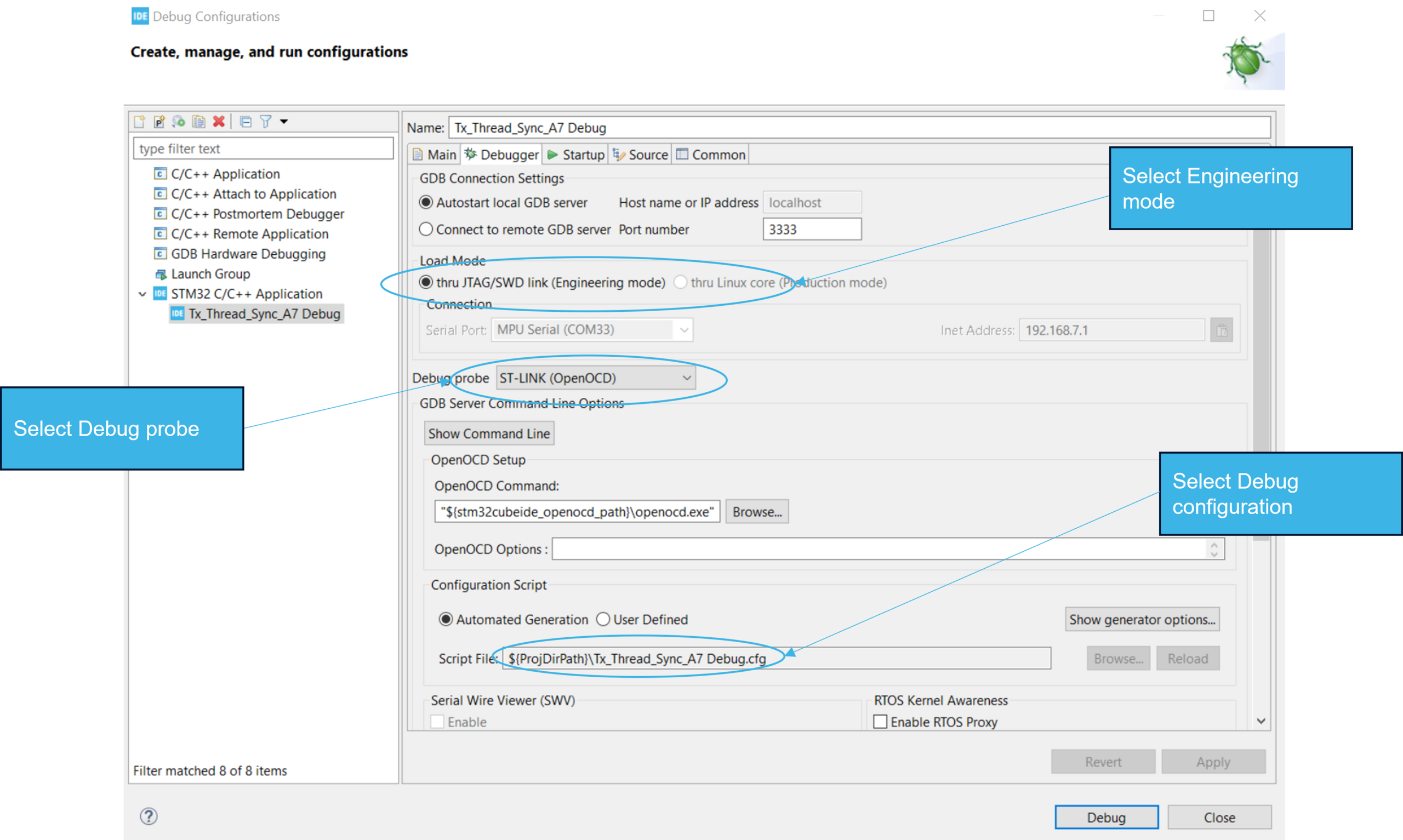Select Autostart local GDB server
This screenshot has width=1403, height=840.
[503, 202]
